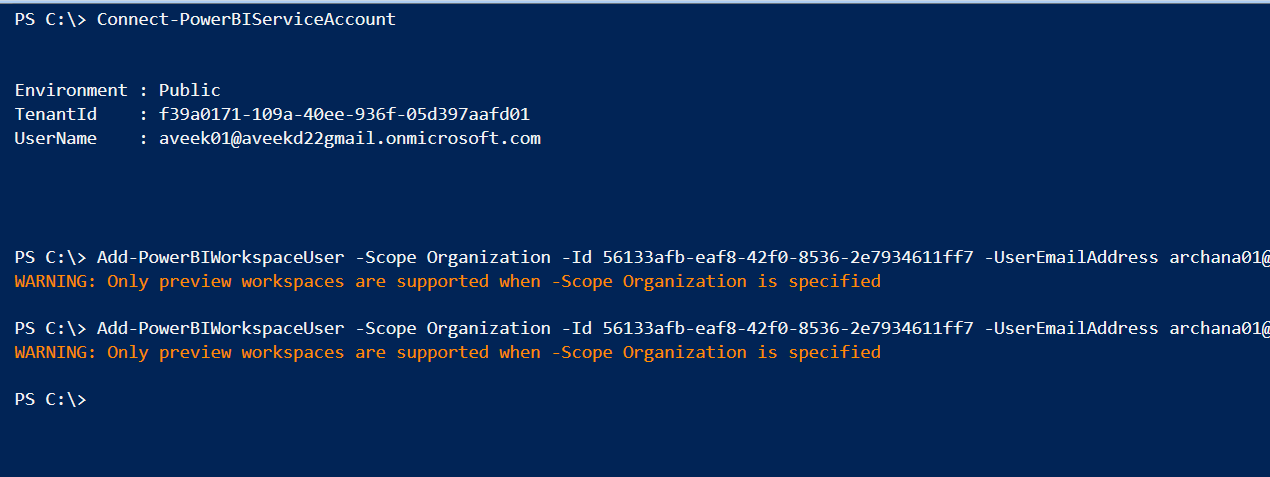Click the first Add-PowerBIWorkspaceUser command name
This screenshot has height=477, width=1270.
pos(220,257)
